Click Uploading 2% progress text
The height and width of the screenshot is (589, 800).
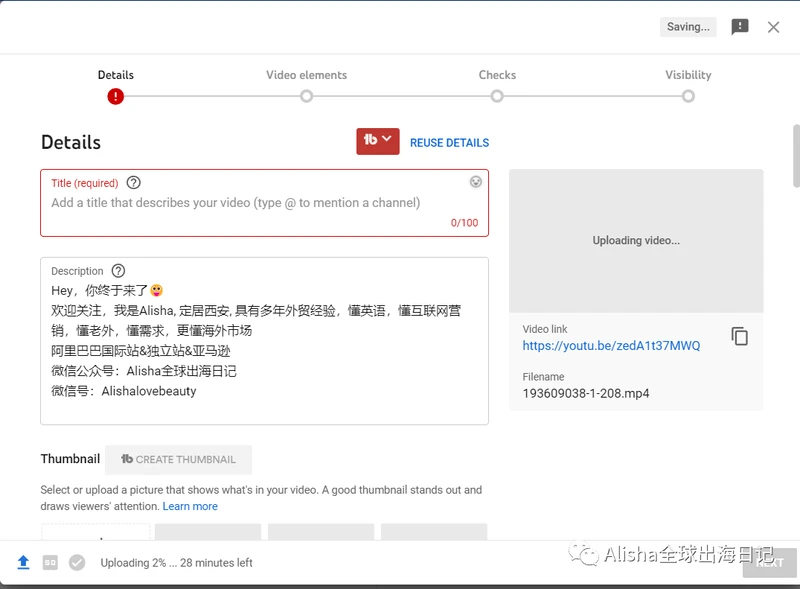pyautogui.click(x=176, y=562)
